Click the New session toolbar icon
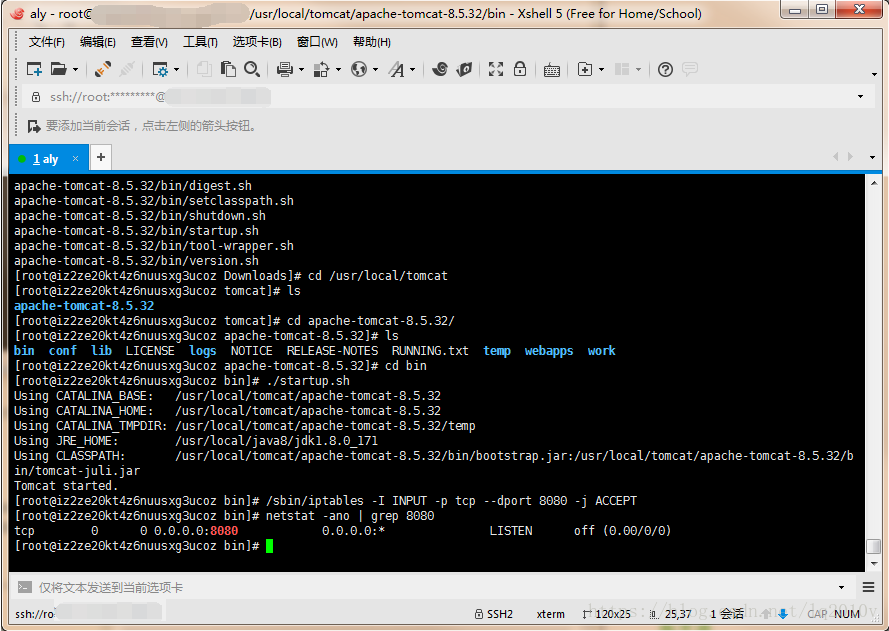The height and width of the screenshot is (631, 889). [35, 69]
